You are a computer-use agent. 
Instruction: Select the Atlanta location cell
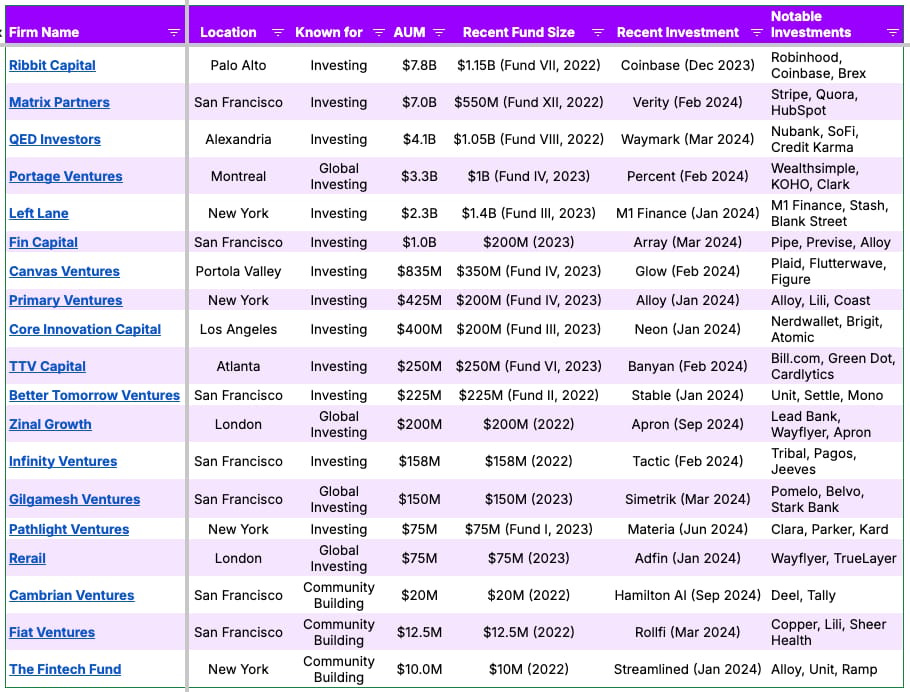[x=239, y=367]
